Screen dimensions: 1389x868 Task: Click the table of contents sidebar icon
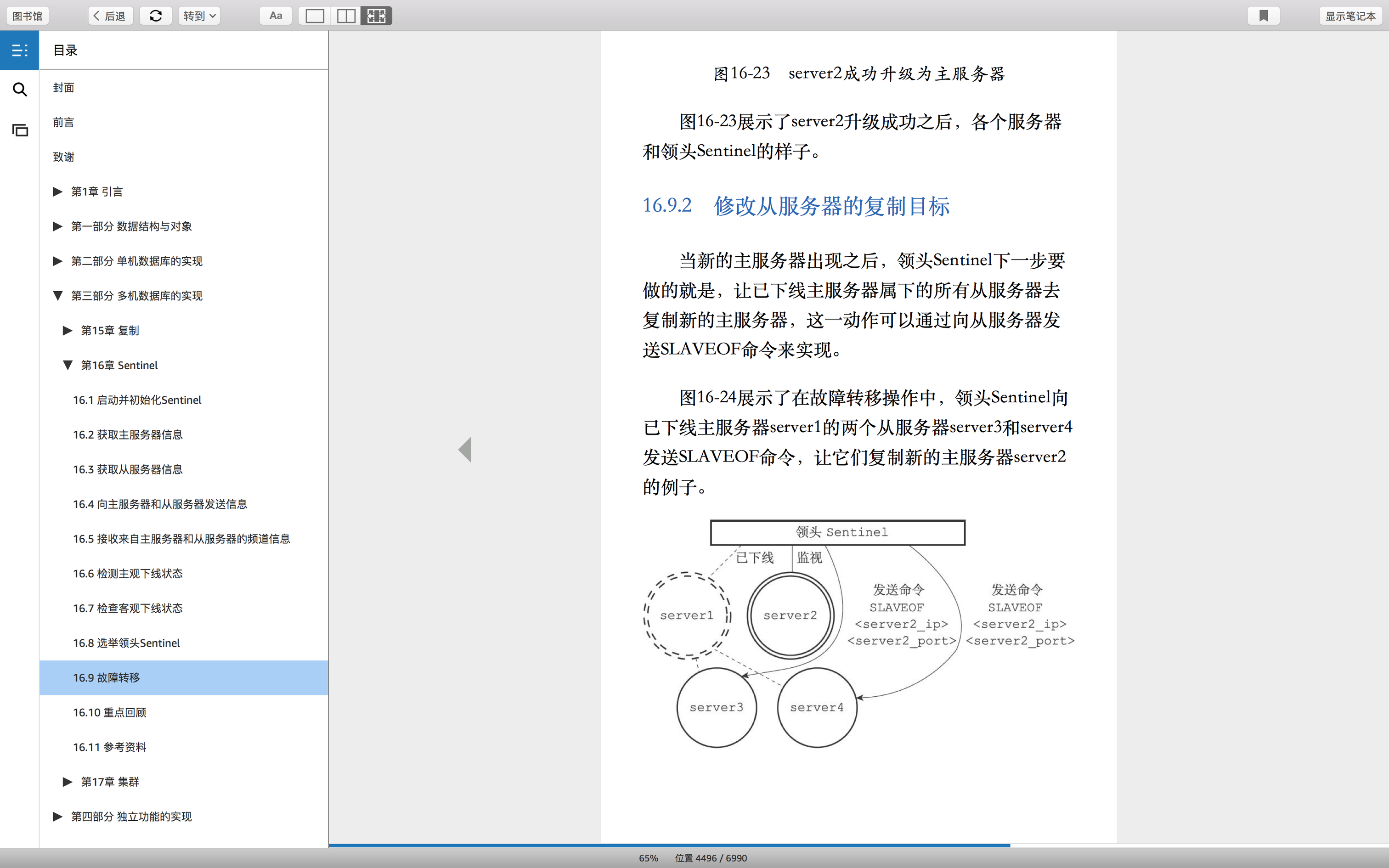19,51
